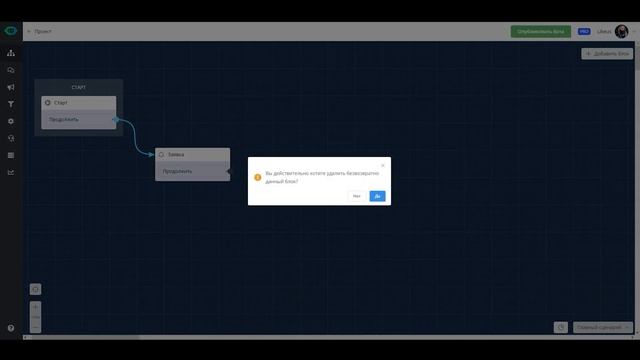Open the user avatar menu
Image resolution: width=640 pixels, height=360 pixels.
622,31
